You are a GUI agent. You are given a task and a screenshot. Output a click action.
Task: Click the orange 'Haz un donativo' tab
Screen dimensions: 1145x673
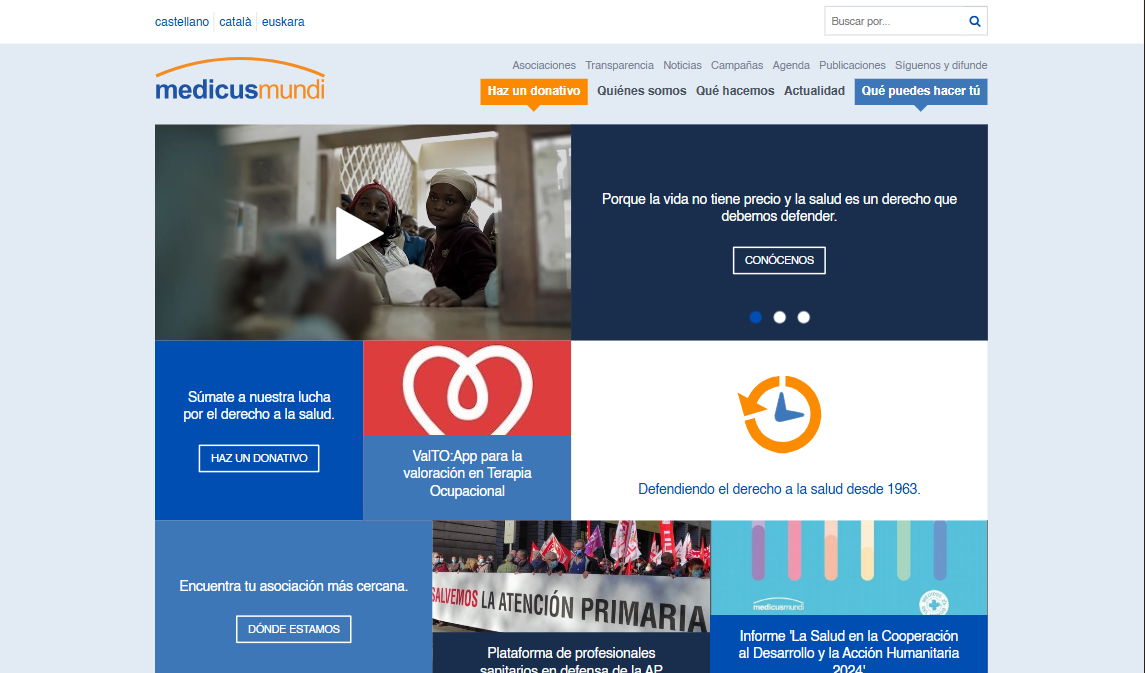(534, 91)
